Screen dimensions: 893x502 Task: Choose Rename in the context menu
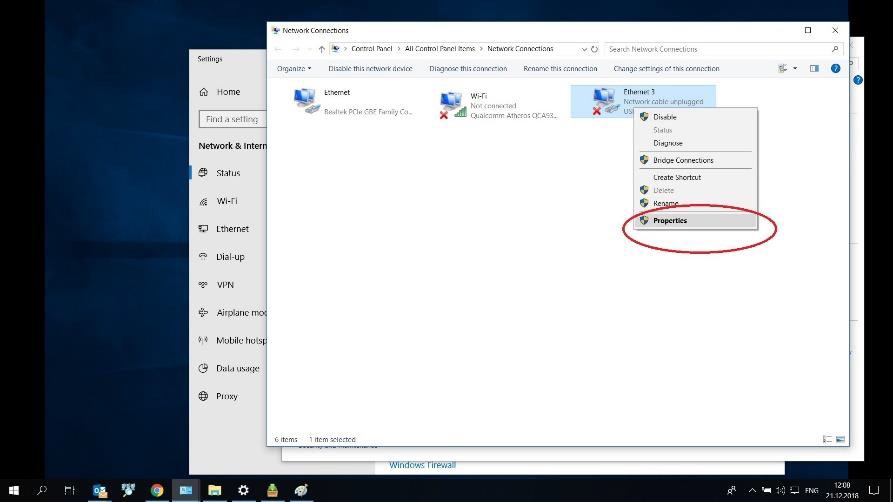(696, 203)
